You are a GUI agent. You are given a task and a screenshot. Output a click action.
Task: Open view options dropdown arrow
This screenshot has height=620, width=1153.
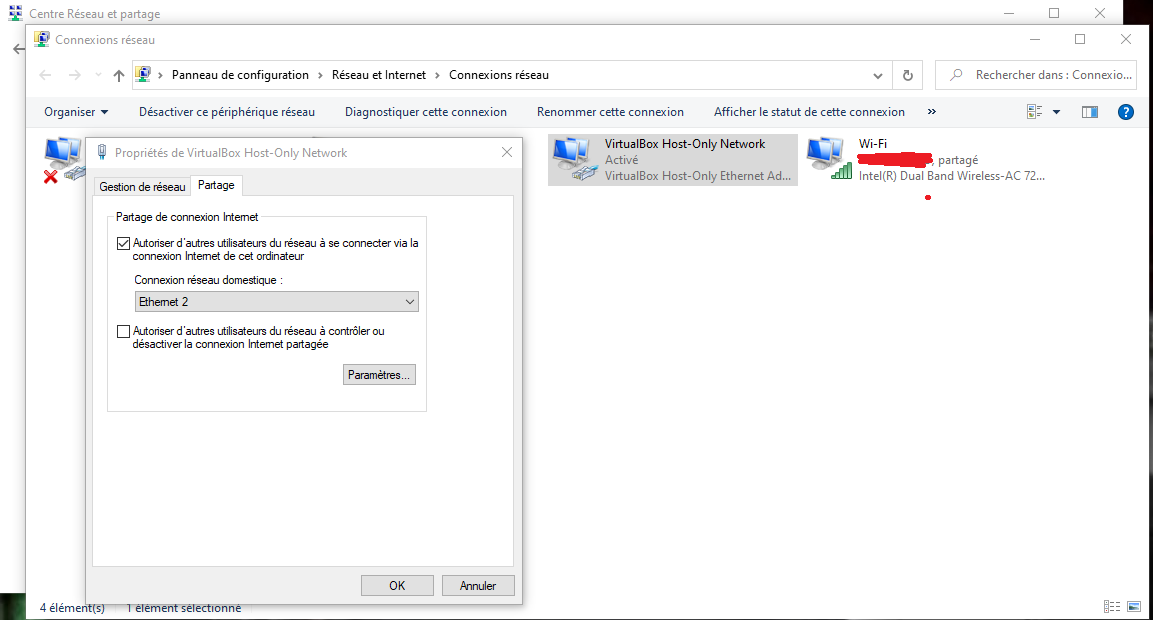click(1057, 112)
